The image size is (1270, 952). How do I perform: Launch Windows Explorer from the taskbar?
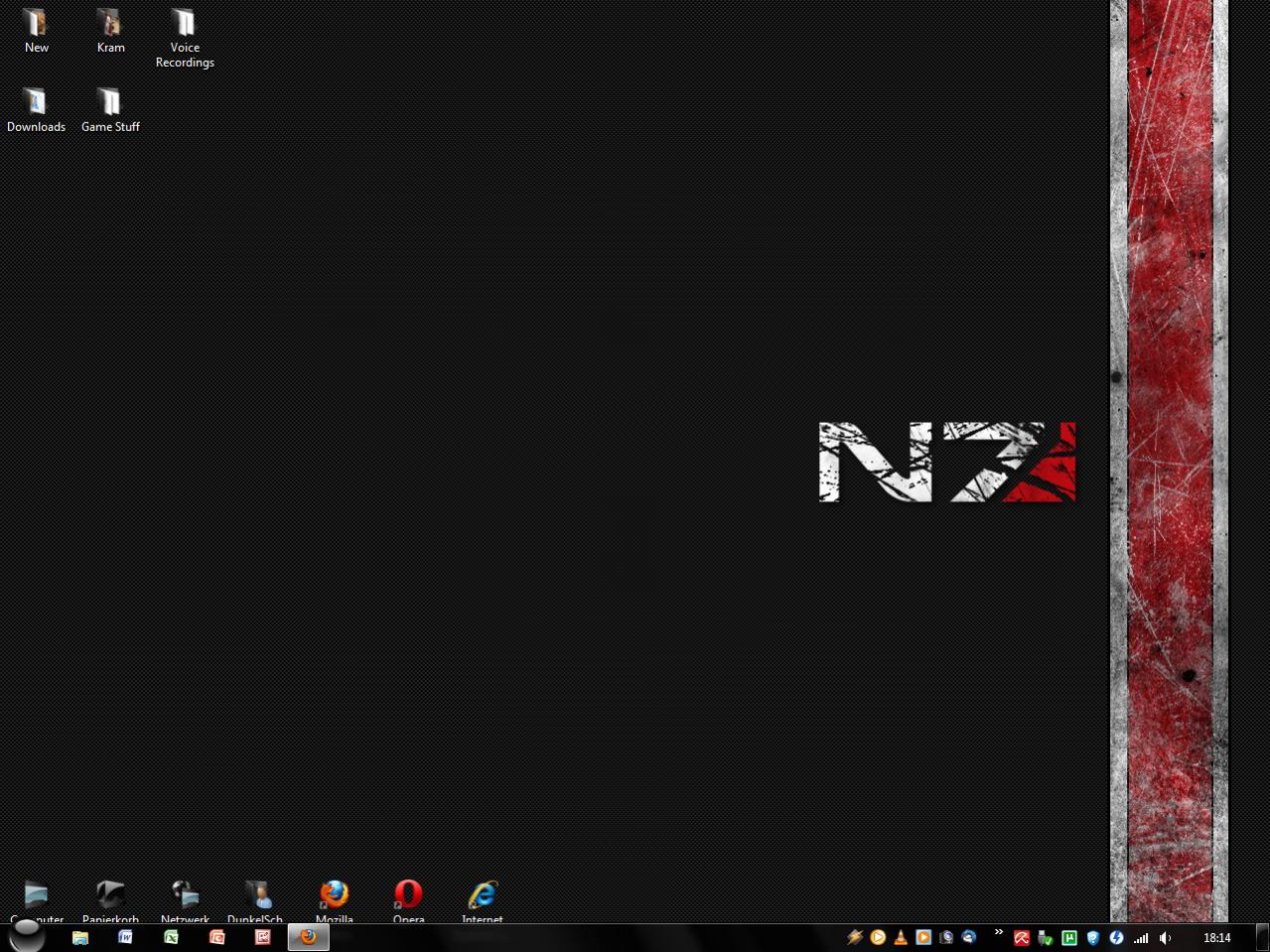click(x=80, y=937)
